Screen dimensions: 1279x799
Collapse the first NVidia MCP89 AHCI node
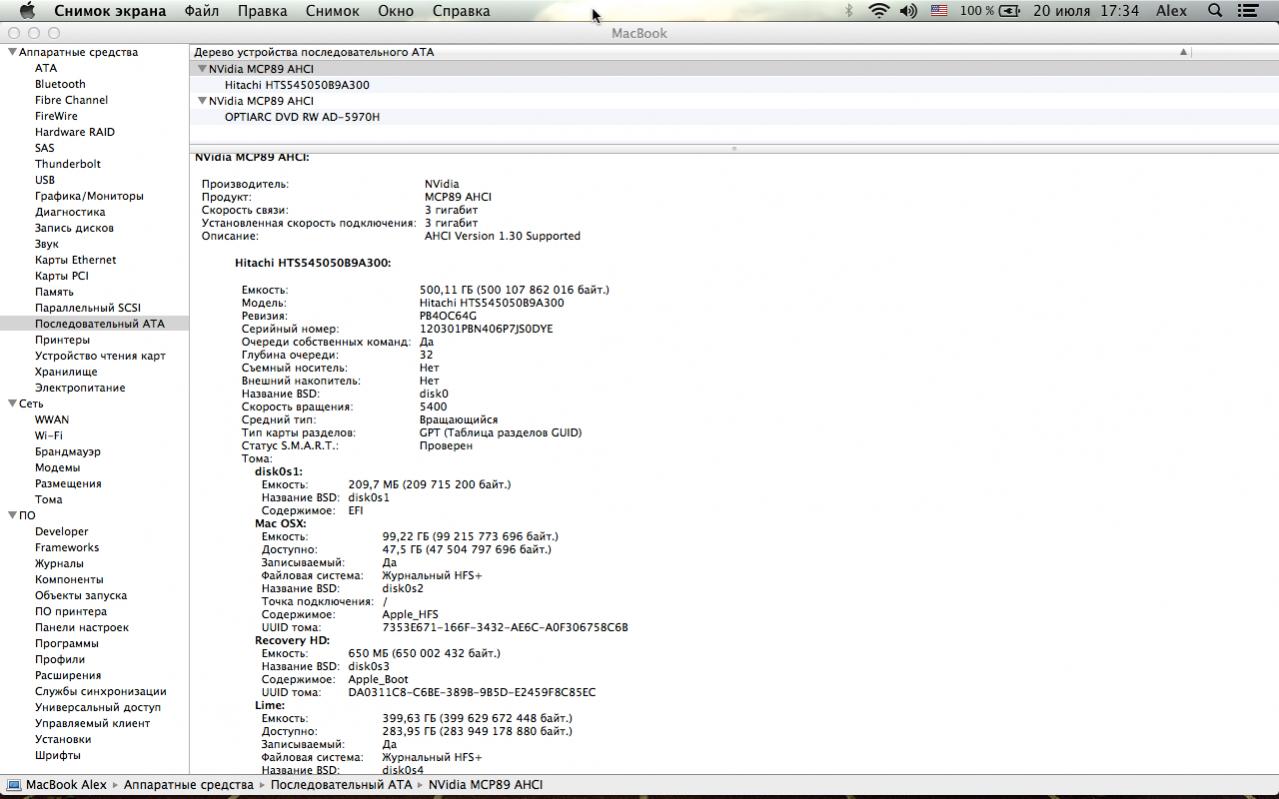point(202,69)
